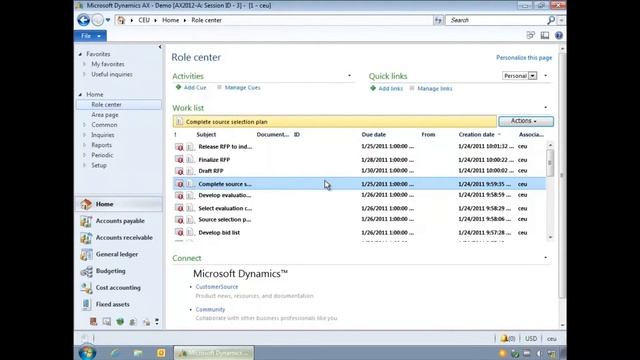This screenshot has height=360, width=640.
Task: Click the Help question mark icon
Action: (559, 36)
